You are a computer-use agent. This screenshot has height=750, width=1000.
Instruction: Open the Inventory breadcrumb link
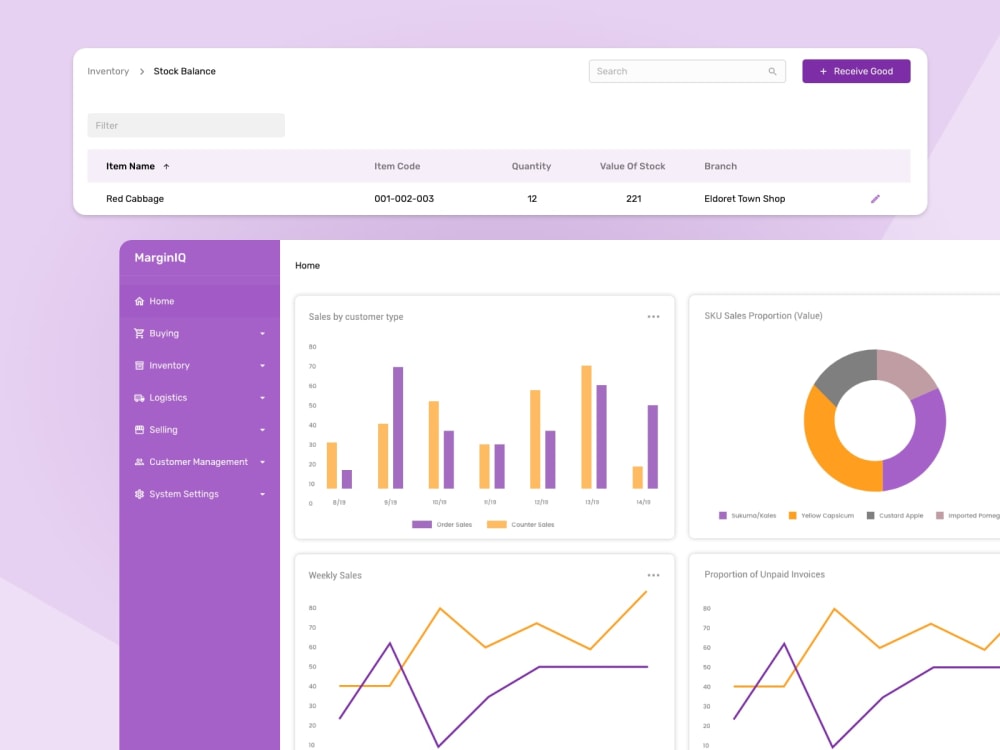click(108, 71)
